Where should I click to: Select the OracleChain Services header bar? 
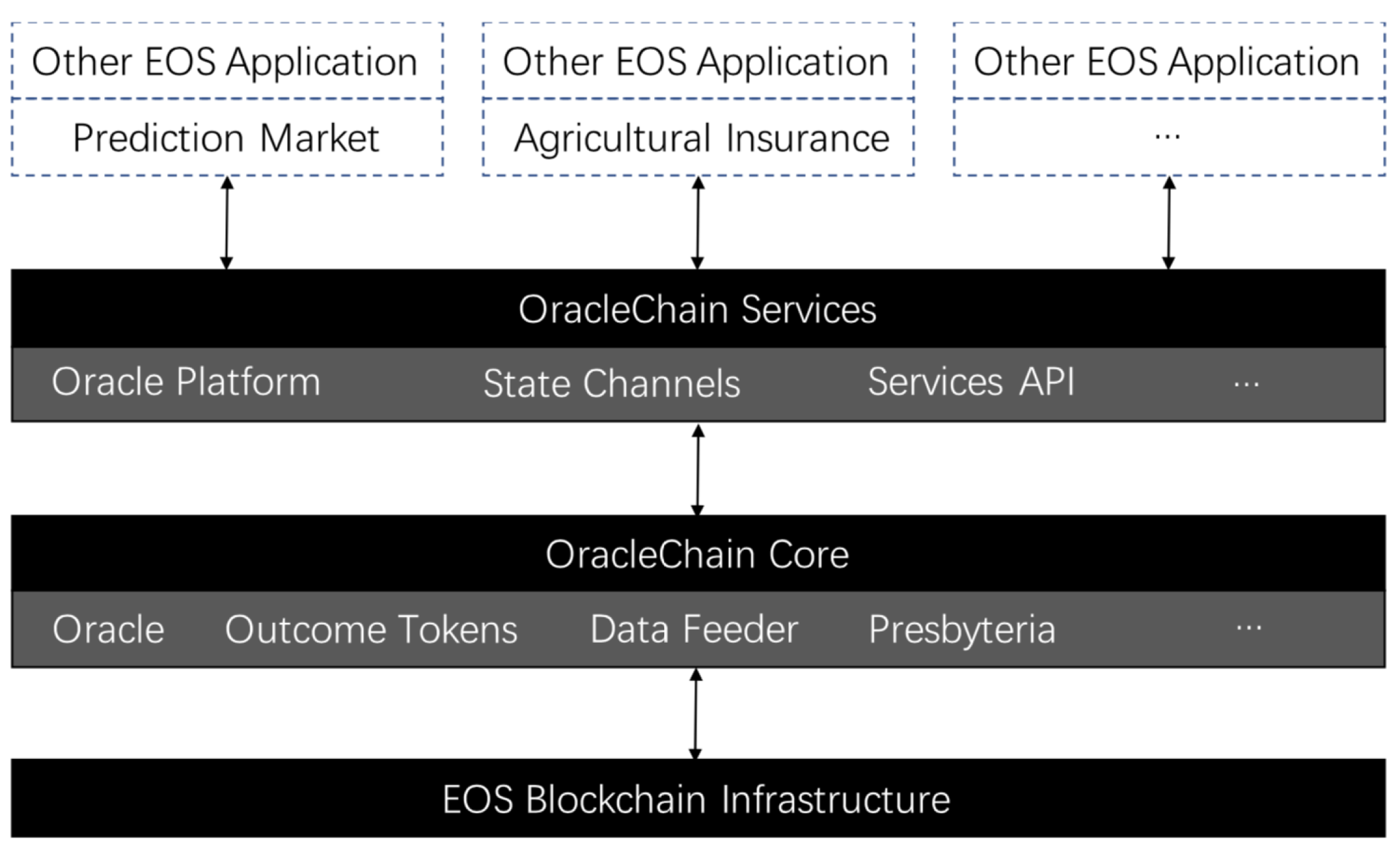click(698, 309)
